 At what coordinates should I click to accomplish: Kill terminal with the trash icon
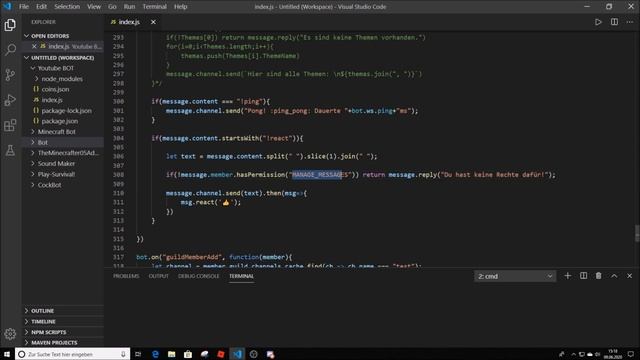[x=598, y=276]
